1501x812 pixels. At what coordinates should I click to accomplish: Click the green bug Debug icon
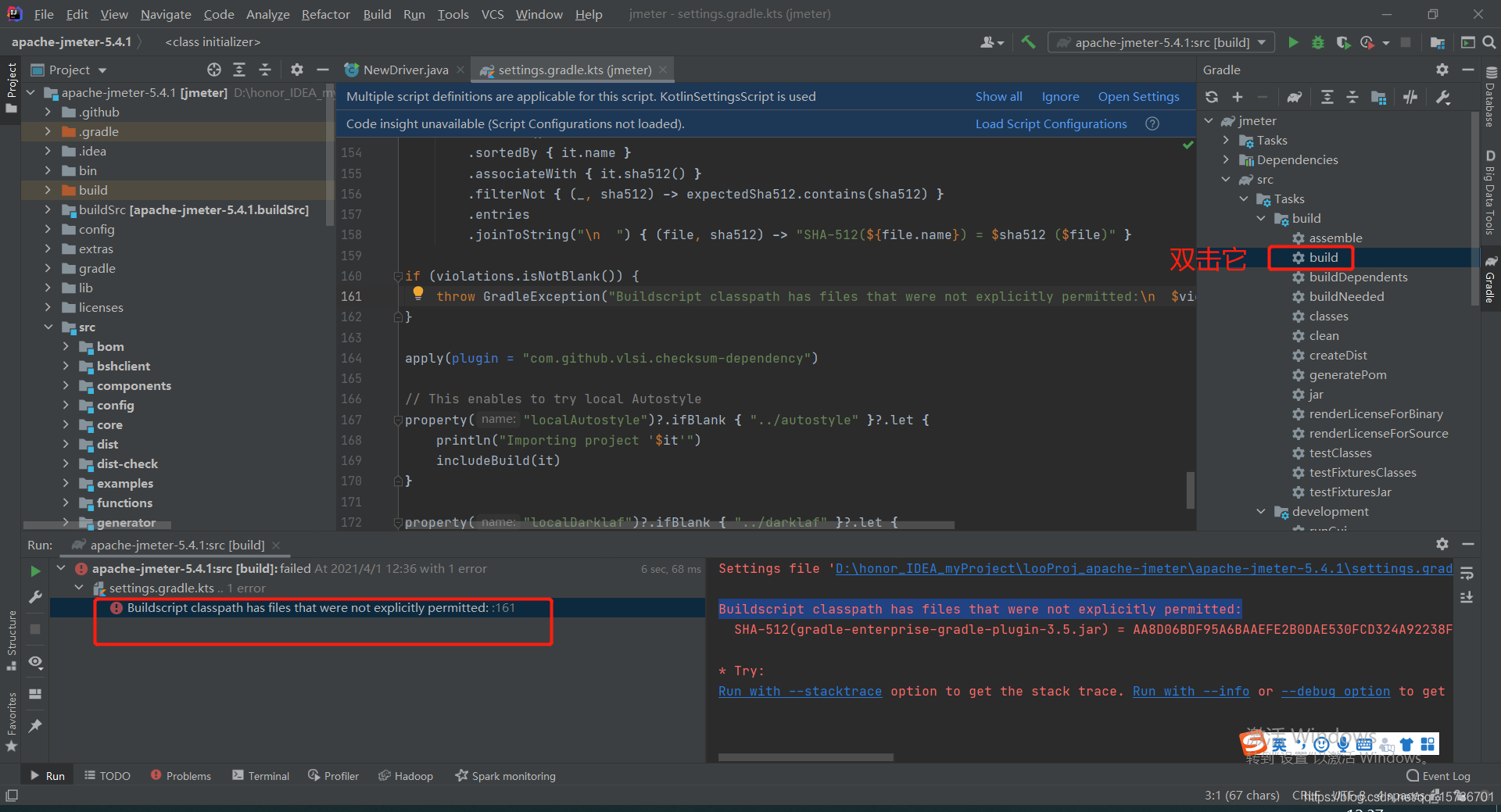point(1318,42)
